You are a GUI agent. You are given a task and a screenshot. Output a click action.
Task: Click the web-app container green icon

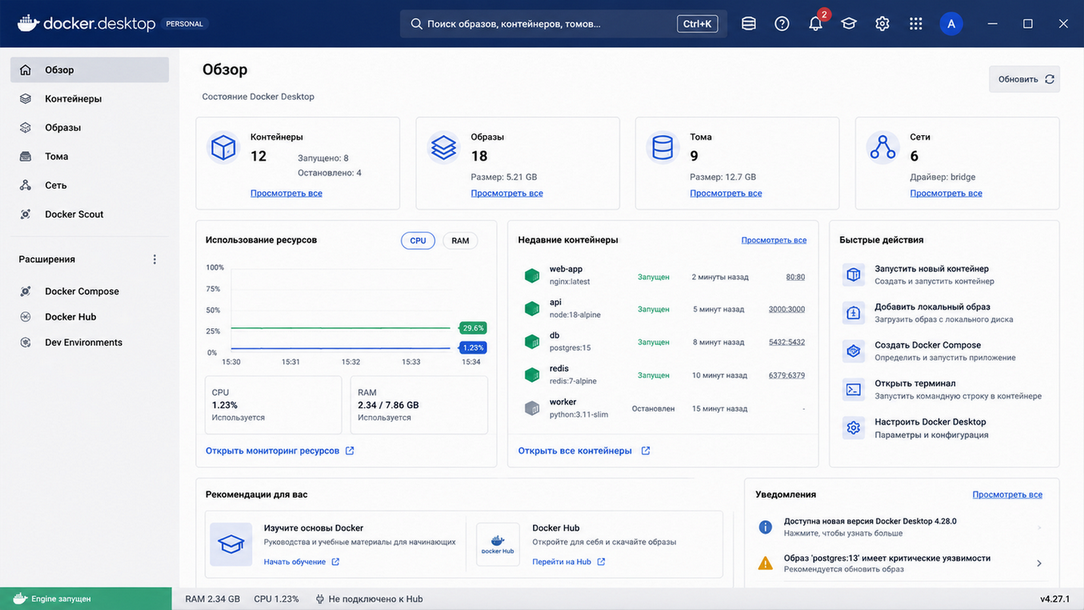(532, 275)
